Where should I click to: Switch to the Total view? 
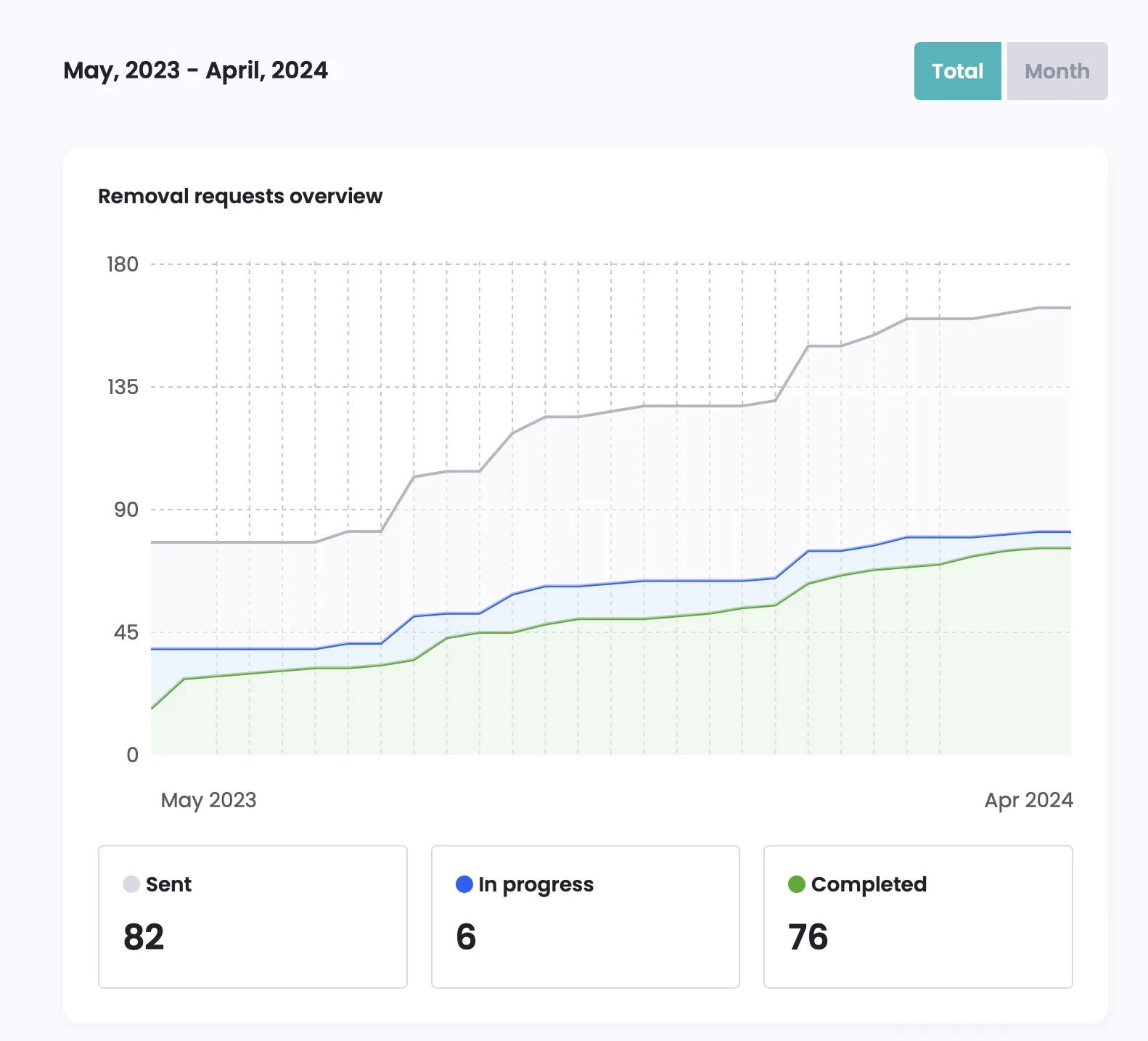[x=957, y=71]
